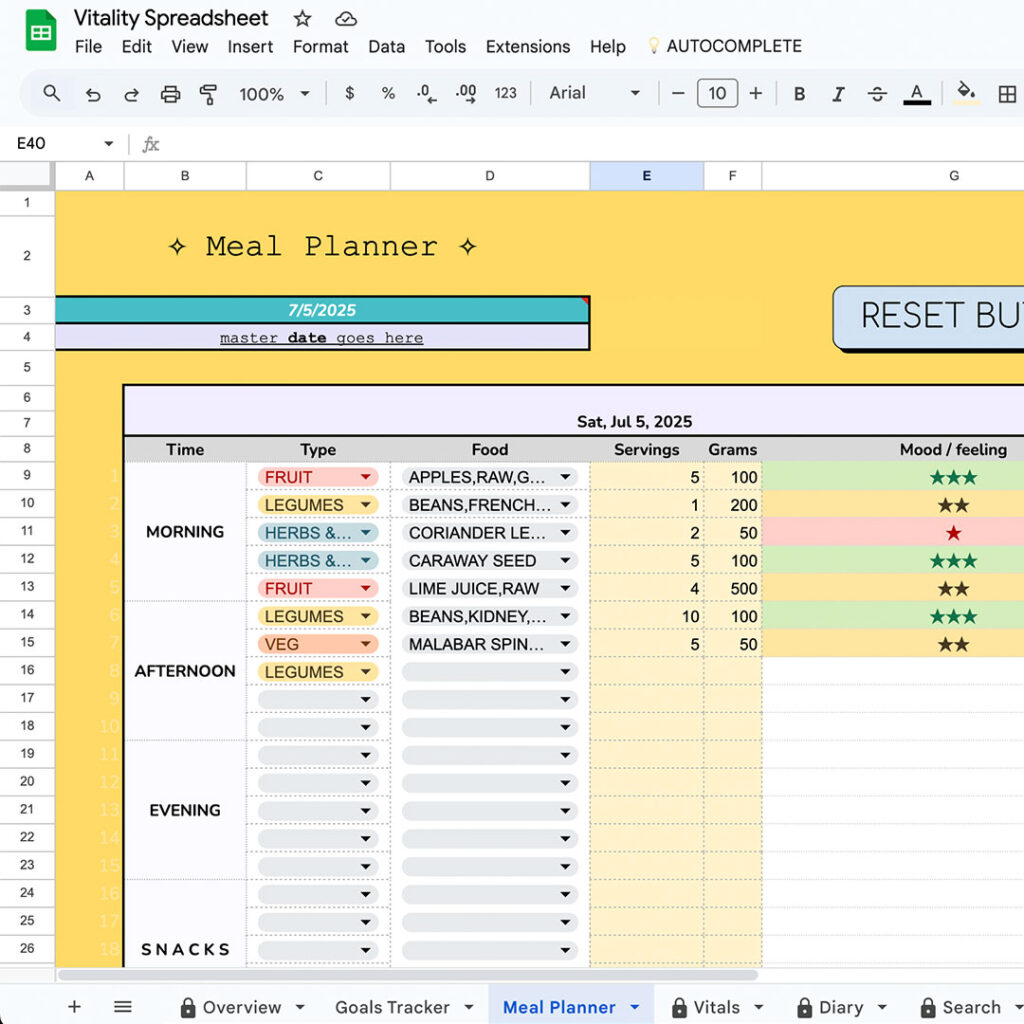1024x1024 pixels.
Task: Select the 7/5/2025 master date cell
Action: [x=322, y=310]
